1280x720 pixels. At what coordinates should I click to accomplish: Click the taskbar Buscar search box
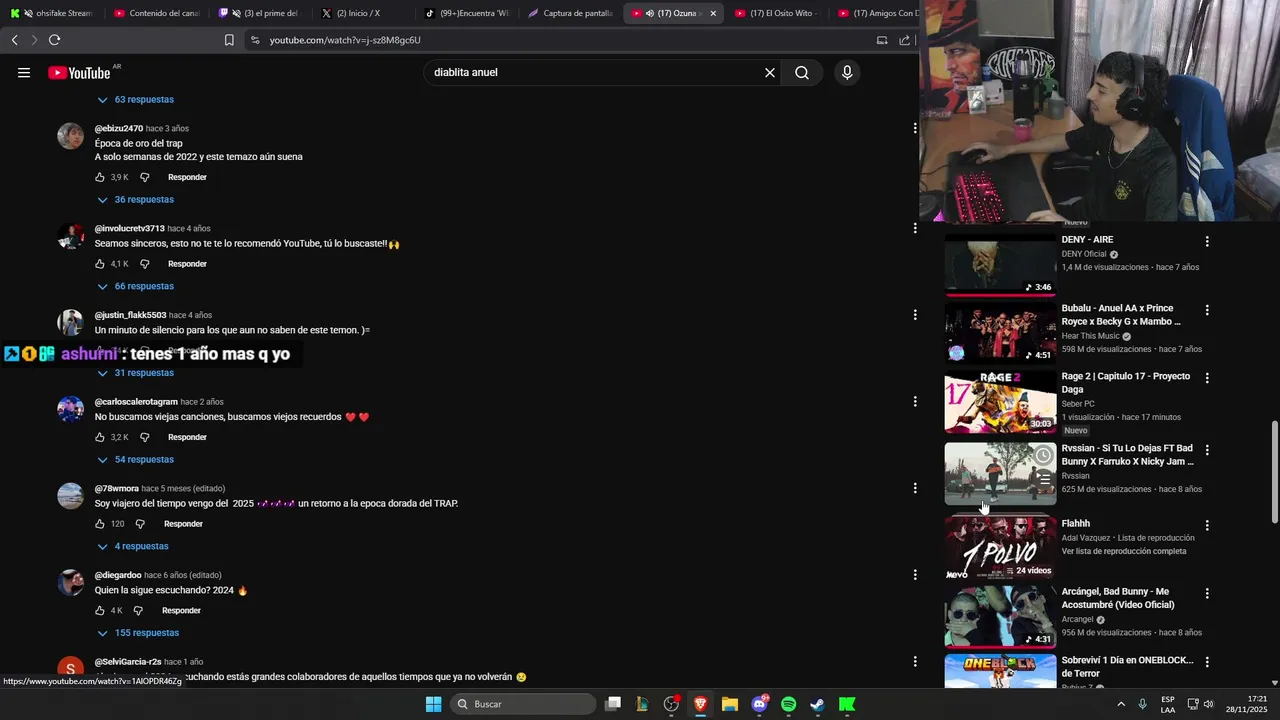tap(523, 704)
